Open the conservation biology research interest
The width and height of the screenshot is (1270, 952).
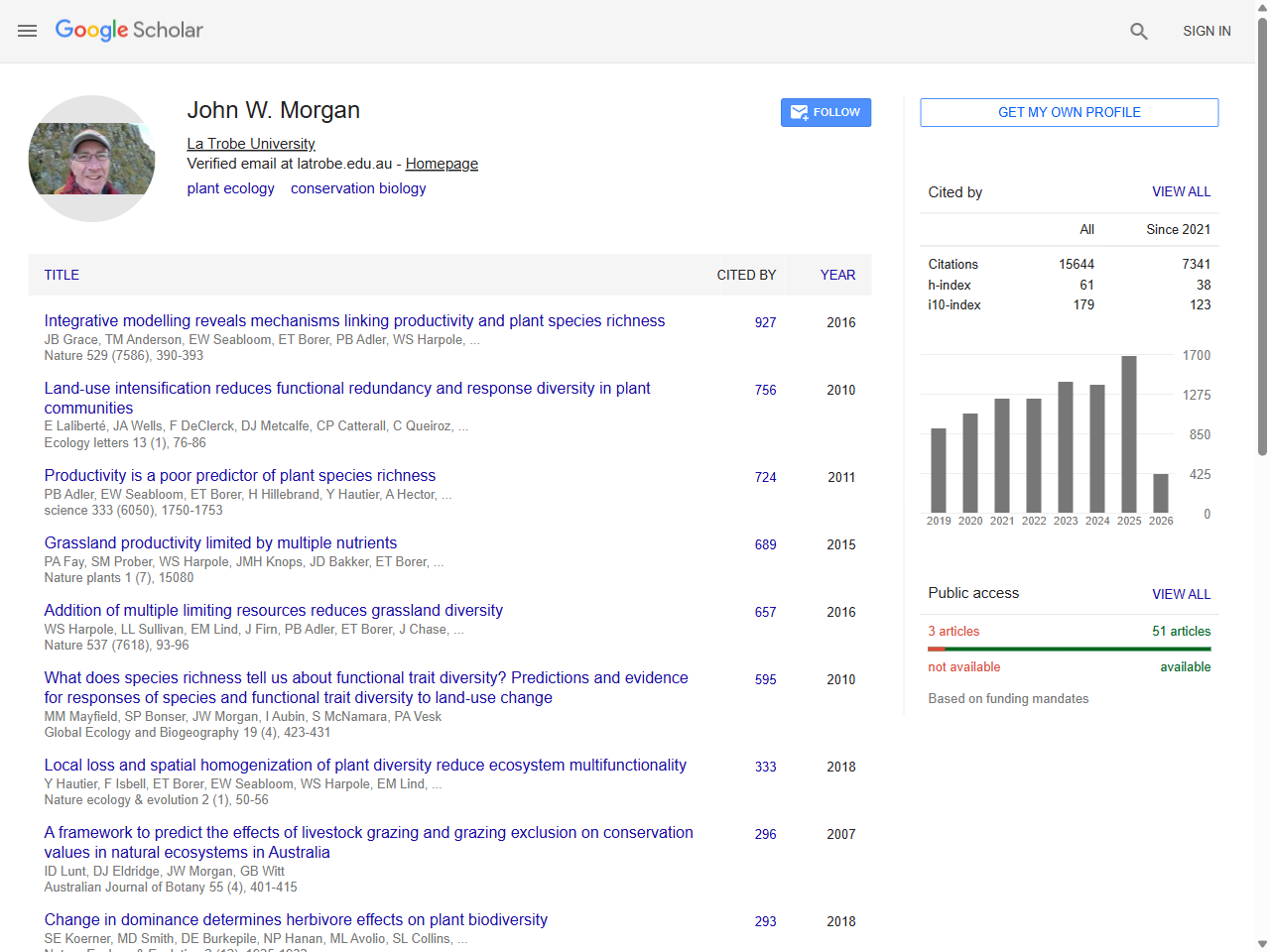coord(358,188)
